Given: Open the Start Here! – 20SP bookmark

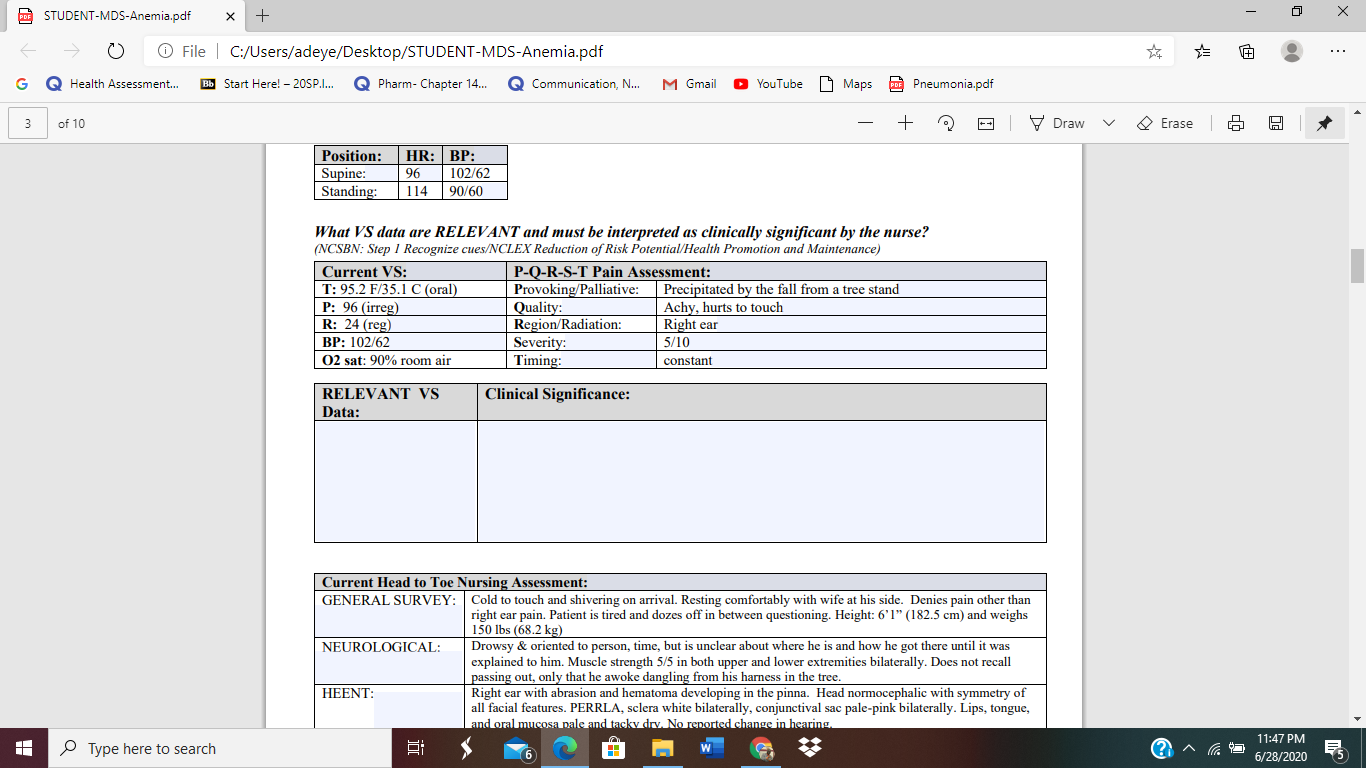Looking at the screenshot, I should pyautogui.click(x=267, y=84).
